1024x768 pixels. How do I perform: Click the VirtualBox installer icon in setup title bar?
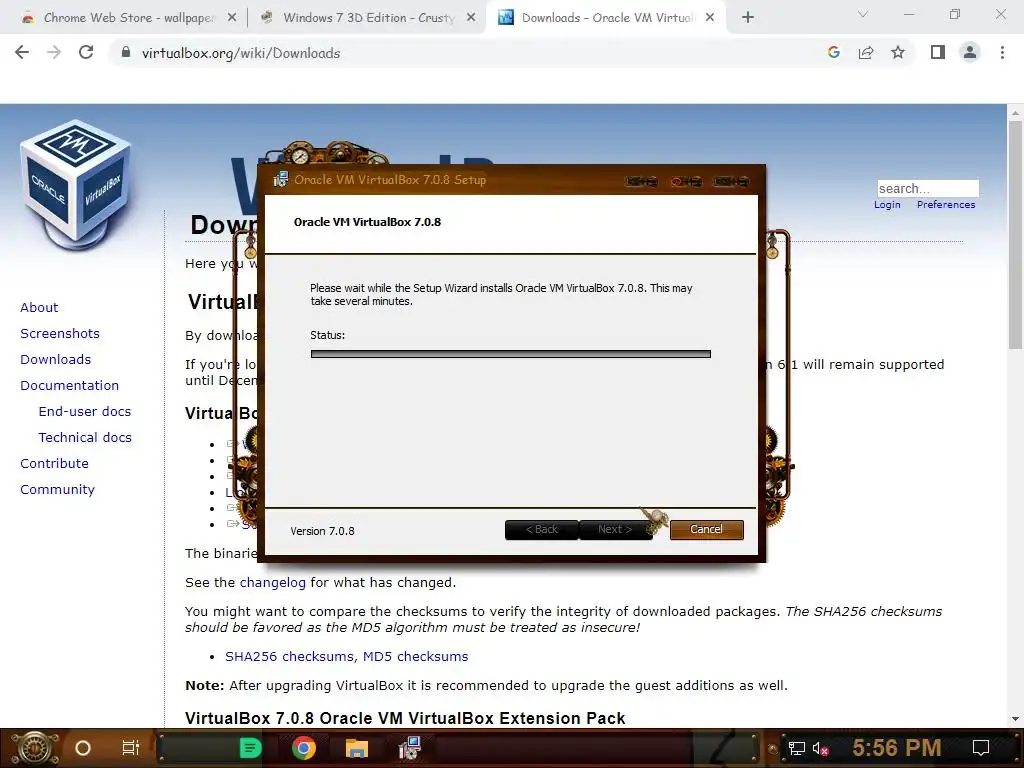[280, 180]
